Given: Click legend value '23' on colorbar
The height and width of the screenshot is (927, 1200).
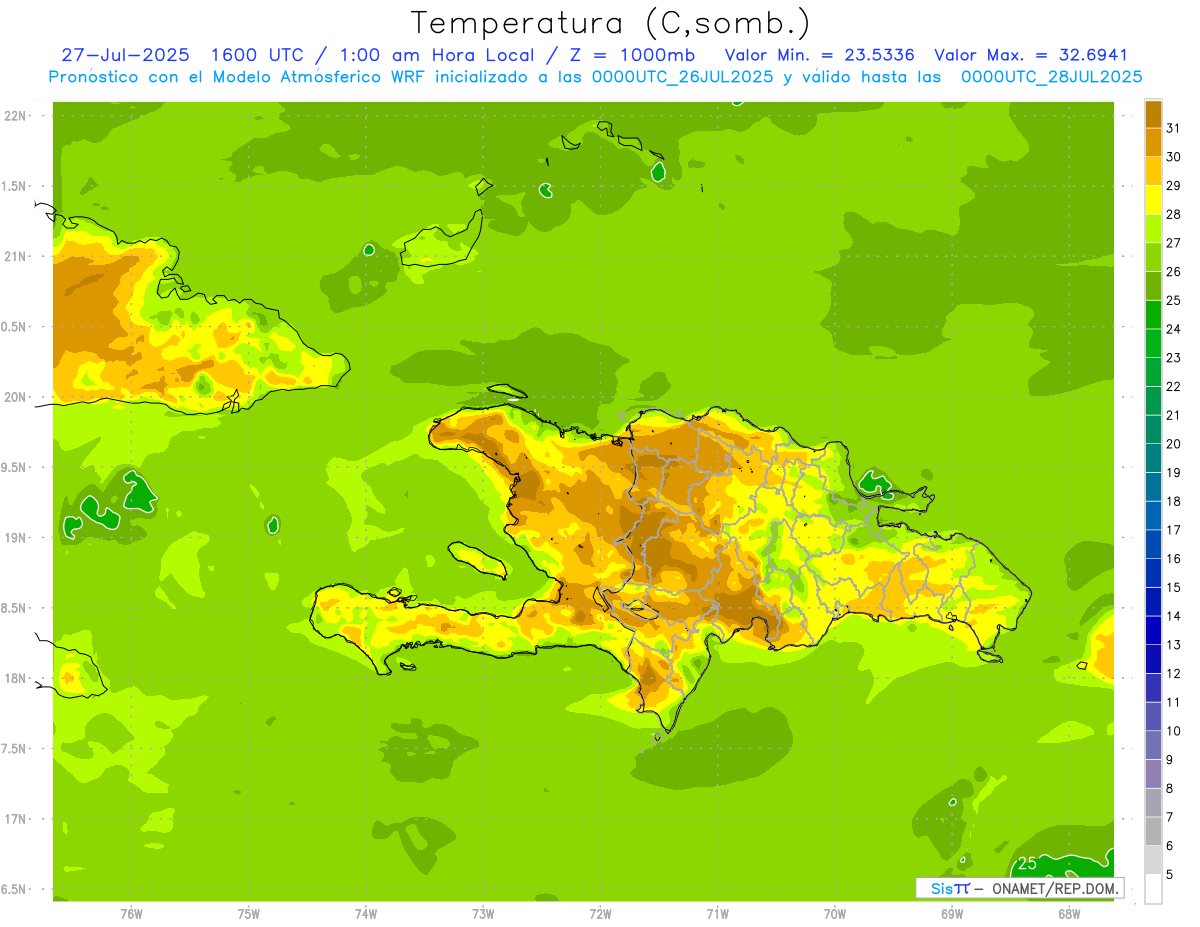Looking at the screenshot, I should pyautogui.click(x=1174, y=358).
